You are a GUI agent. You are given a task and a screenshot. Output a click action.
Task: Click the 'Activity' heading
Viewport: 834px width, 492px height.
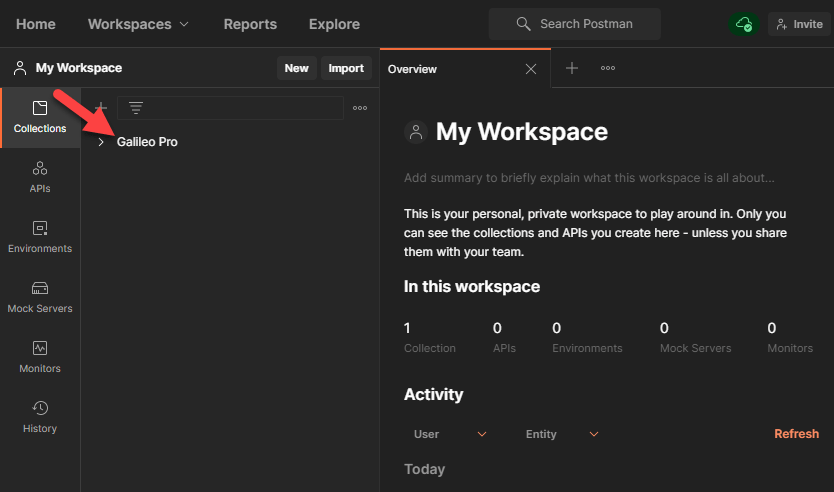(433, 394)
